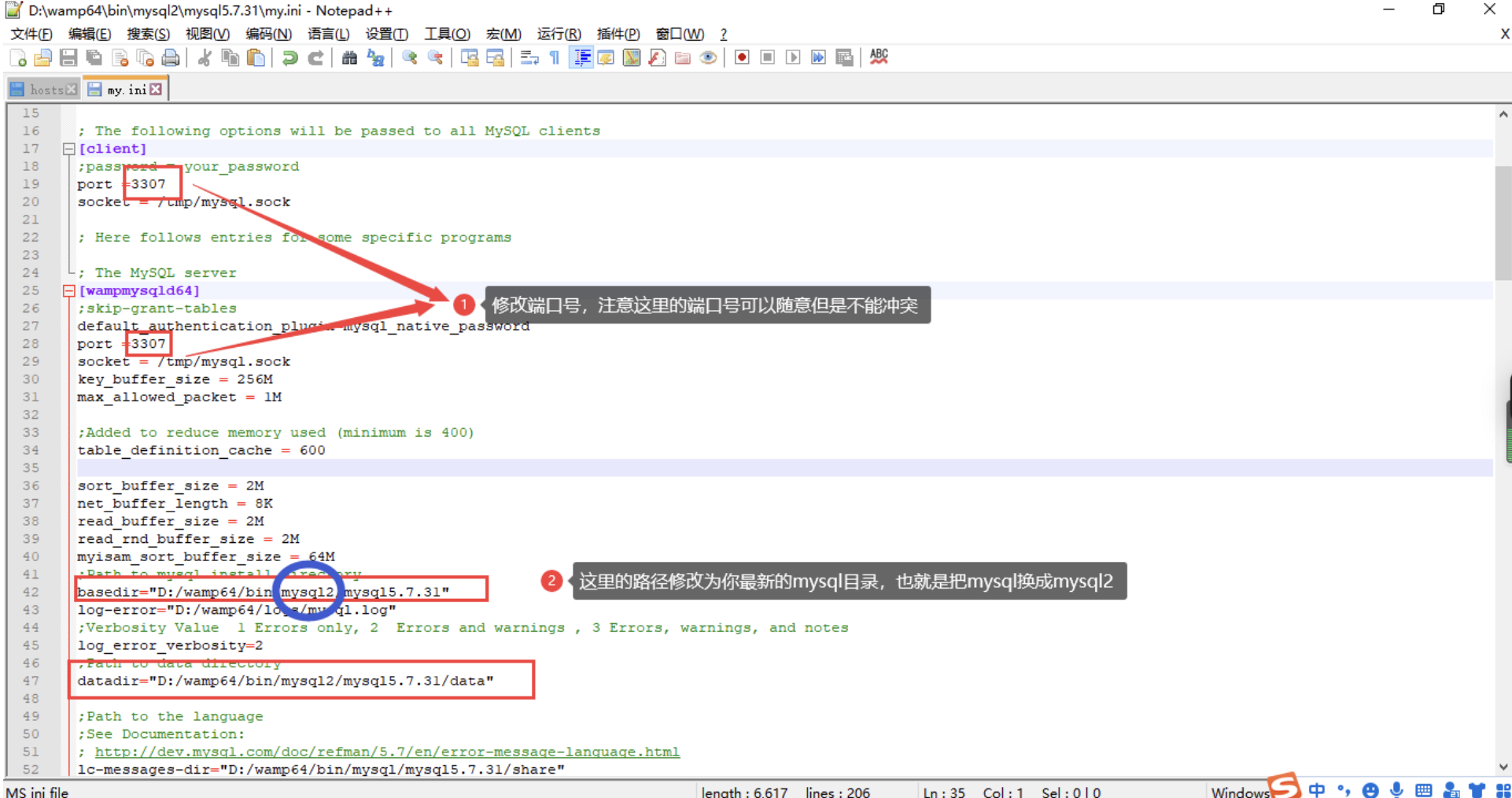Print the document with the printer icon
The image size is (1512, 798).
[x=170, y=57]
